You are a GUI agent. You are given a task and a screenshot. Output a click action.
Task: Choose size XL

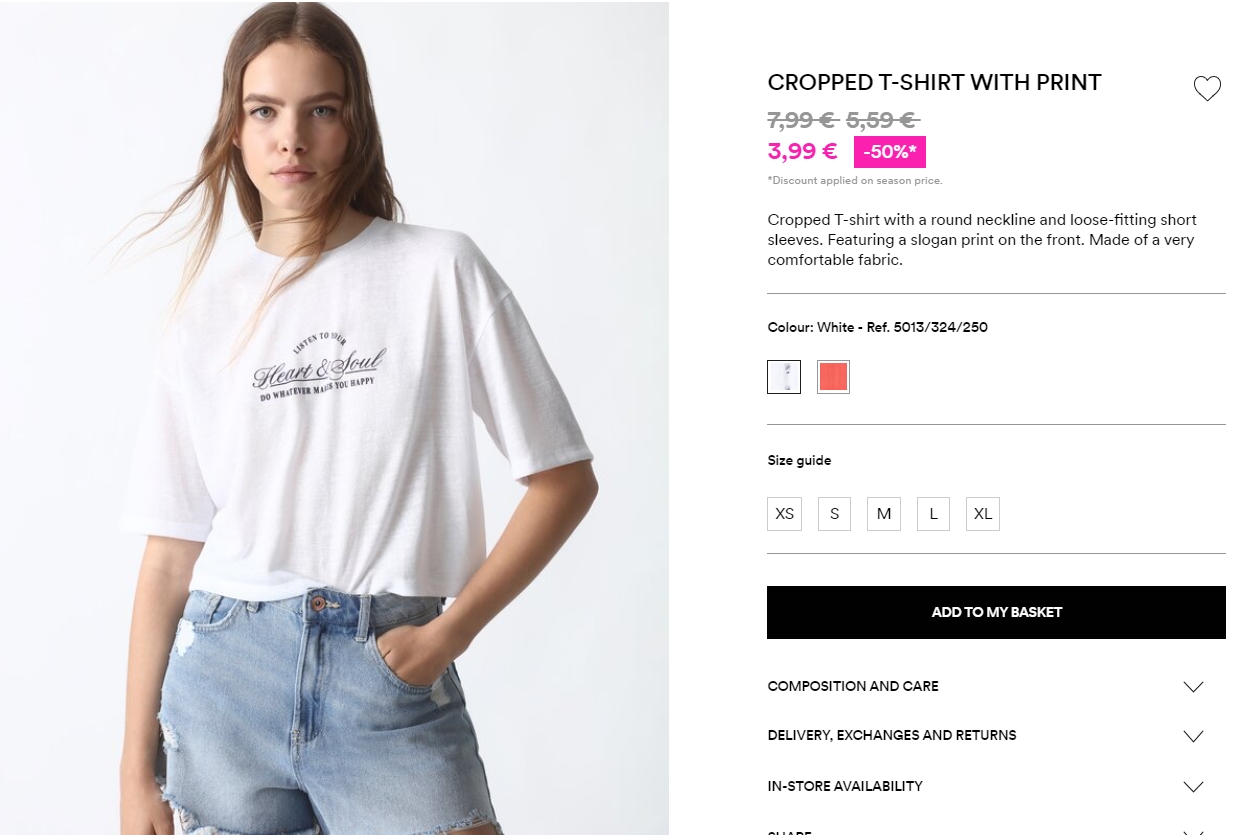click(983, 514)
